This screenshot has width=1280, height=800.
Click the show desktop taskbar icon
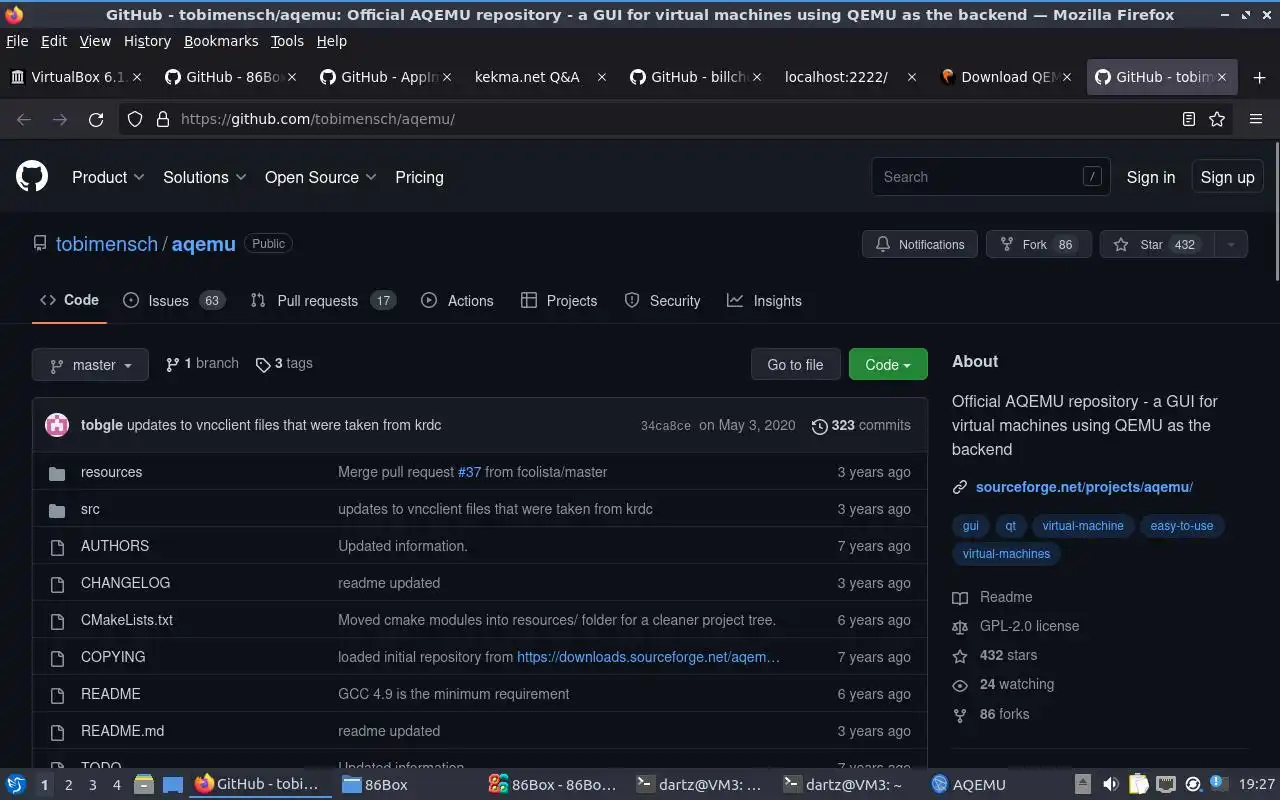coord(172,784)
